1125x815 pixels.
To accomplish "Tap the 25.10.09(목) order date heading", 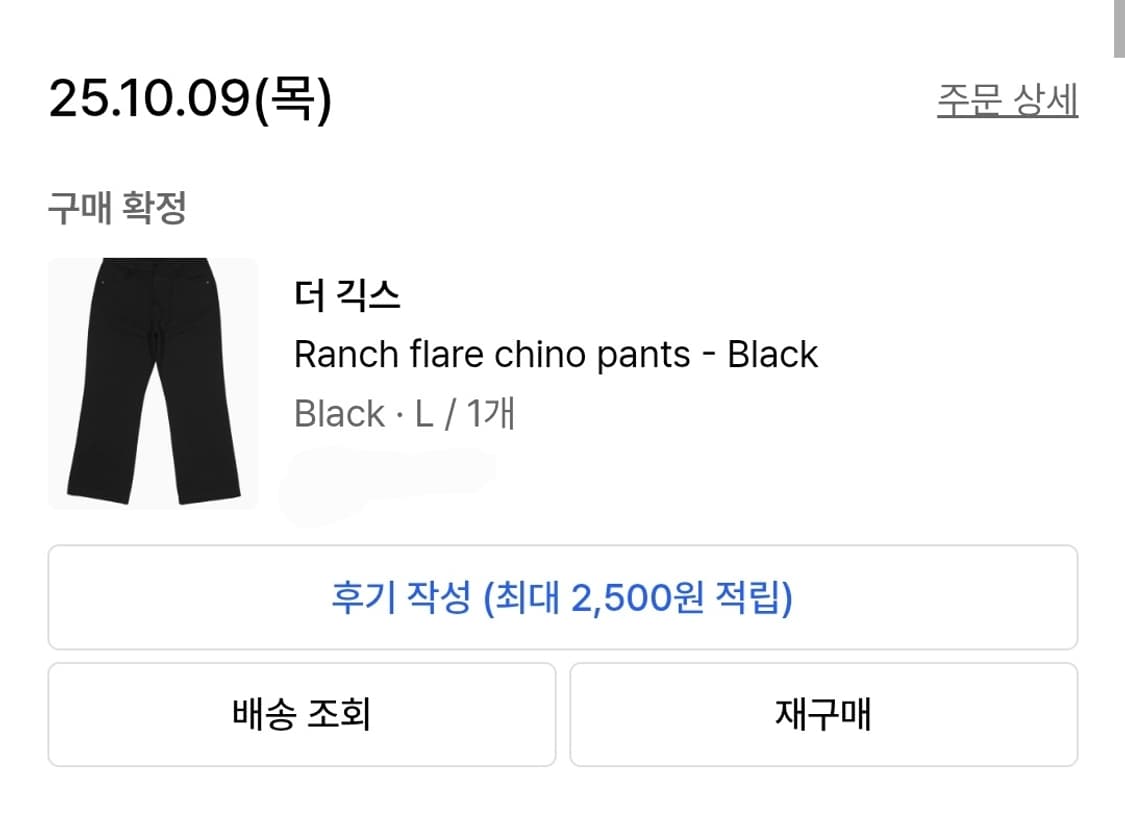I will point(187,100).
